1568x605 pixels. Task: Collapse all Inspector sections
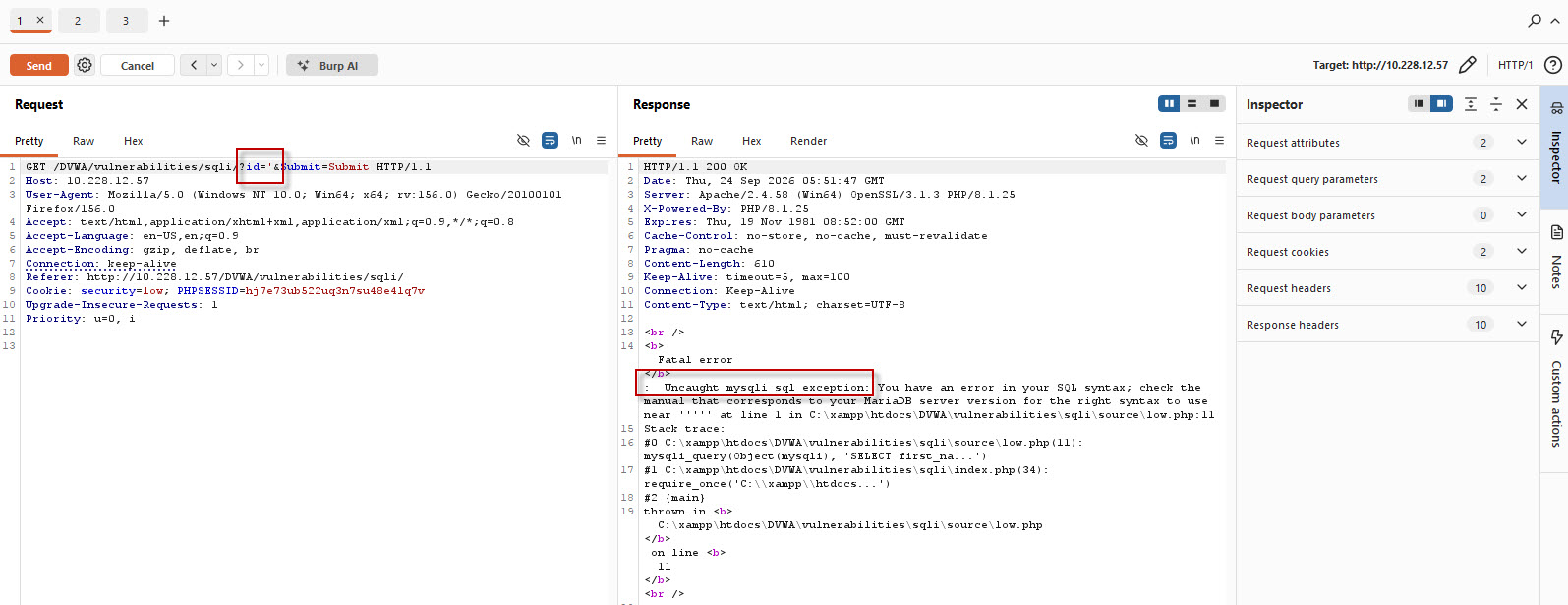pos(1496,104)
